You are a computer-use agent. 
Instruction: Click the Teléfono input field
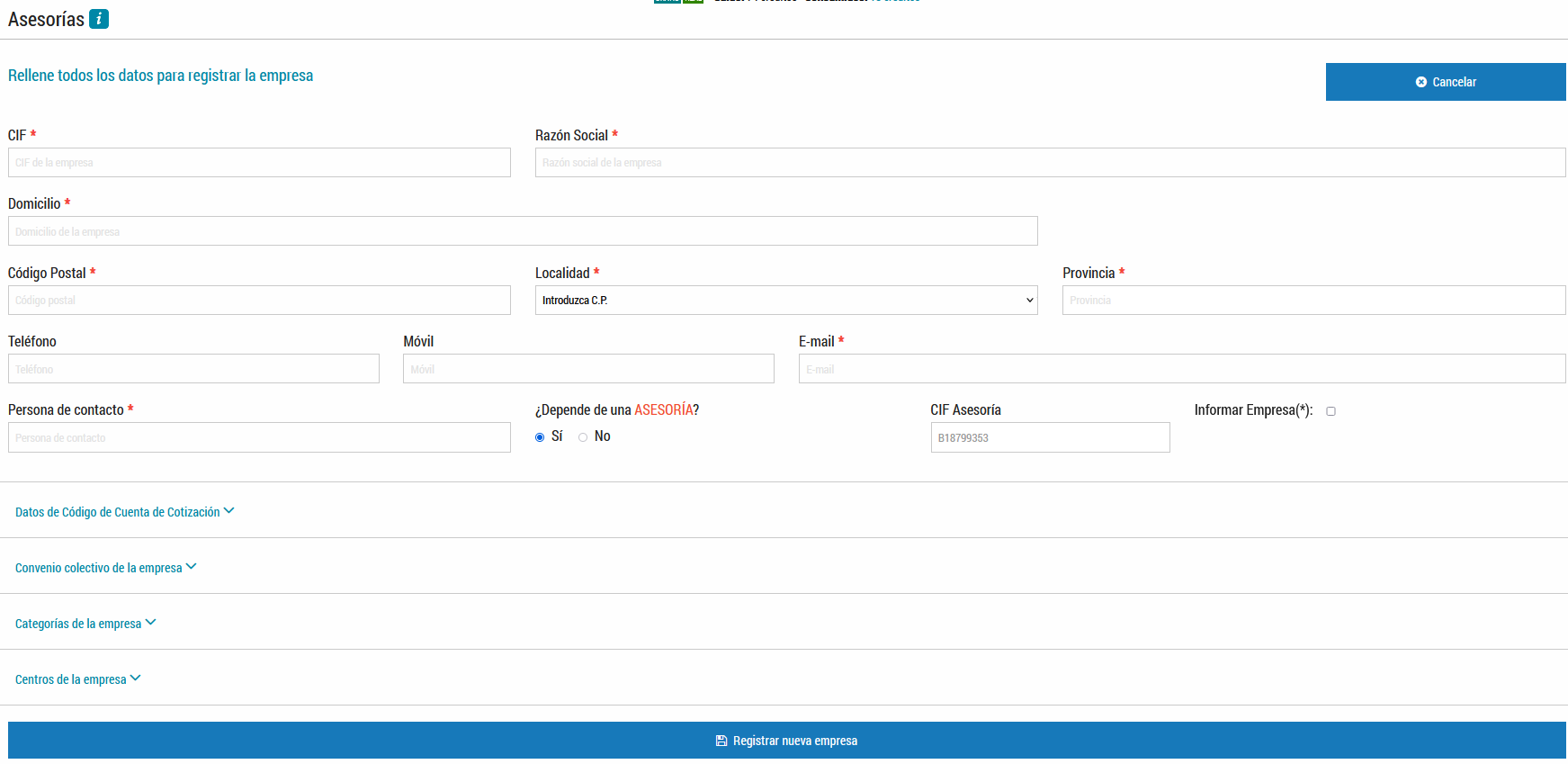click(x=193, y=369)
